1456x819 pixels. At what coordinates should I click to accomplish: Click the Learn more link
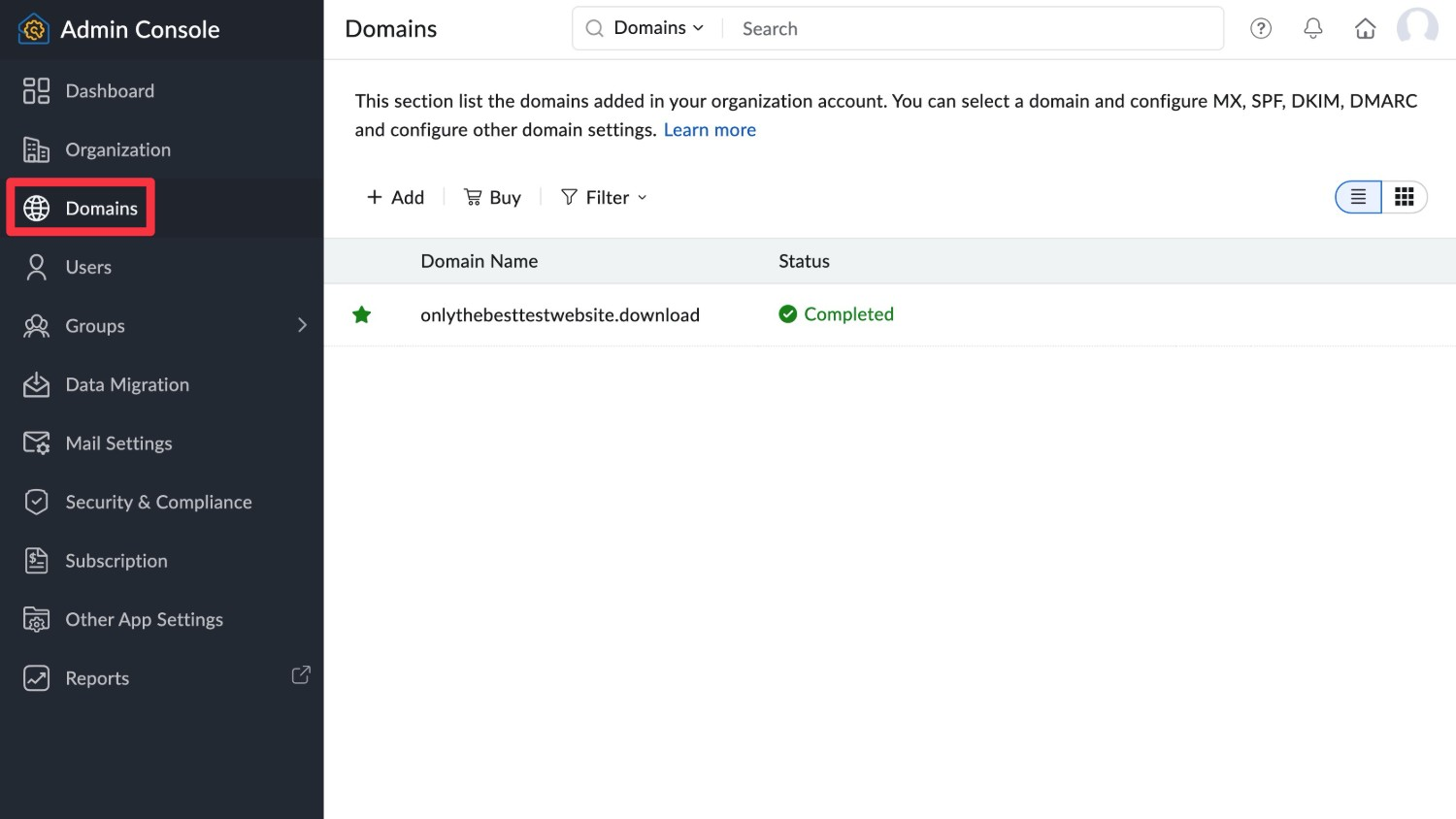coord(710,129)
